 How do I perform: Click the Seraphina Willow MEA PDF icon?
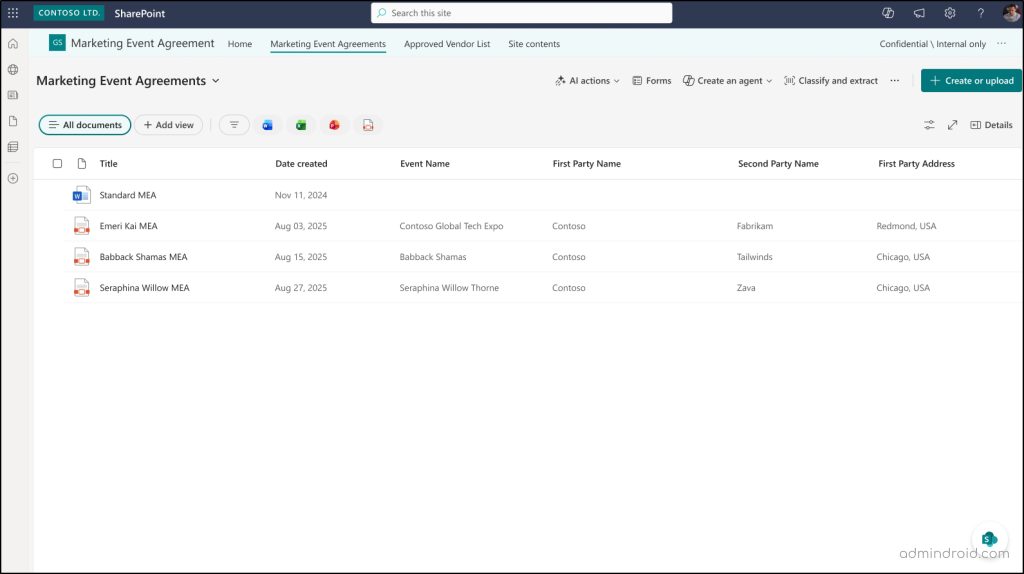[x=82, y=287]
